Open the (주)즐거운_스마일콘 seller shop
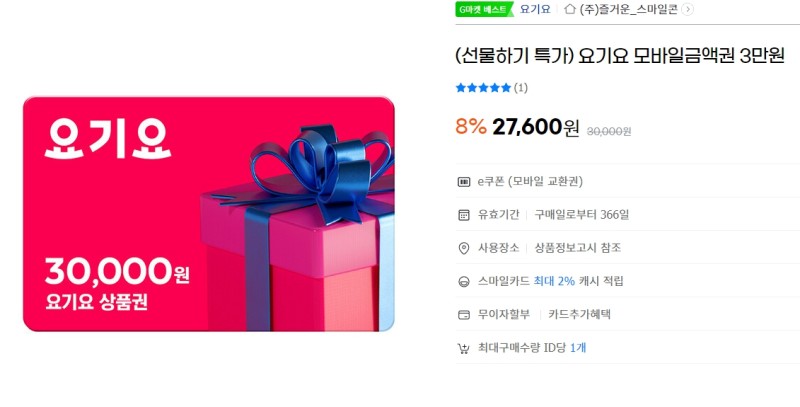This screenshot has width=800, height=407. pyautogui.click(x=629, y=9)
